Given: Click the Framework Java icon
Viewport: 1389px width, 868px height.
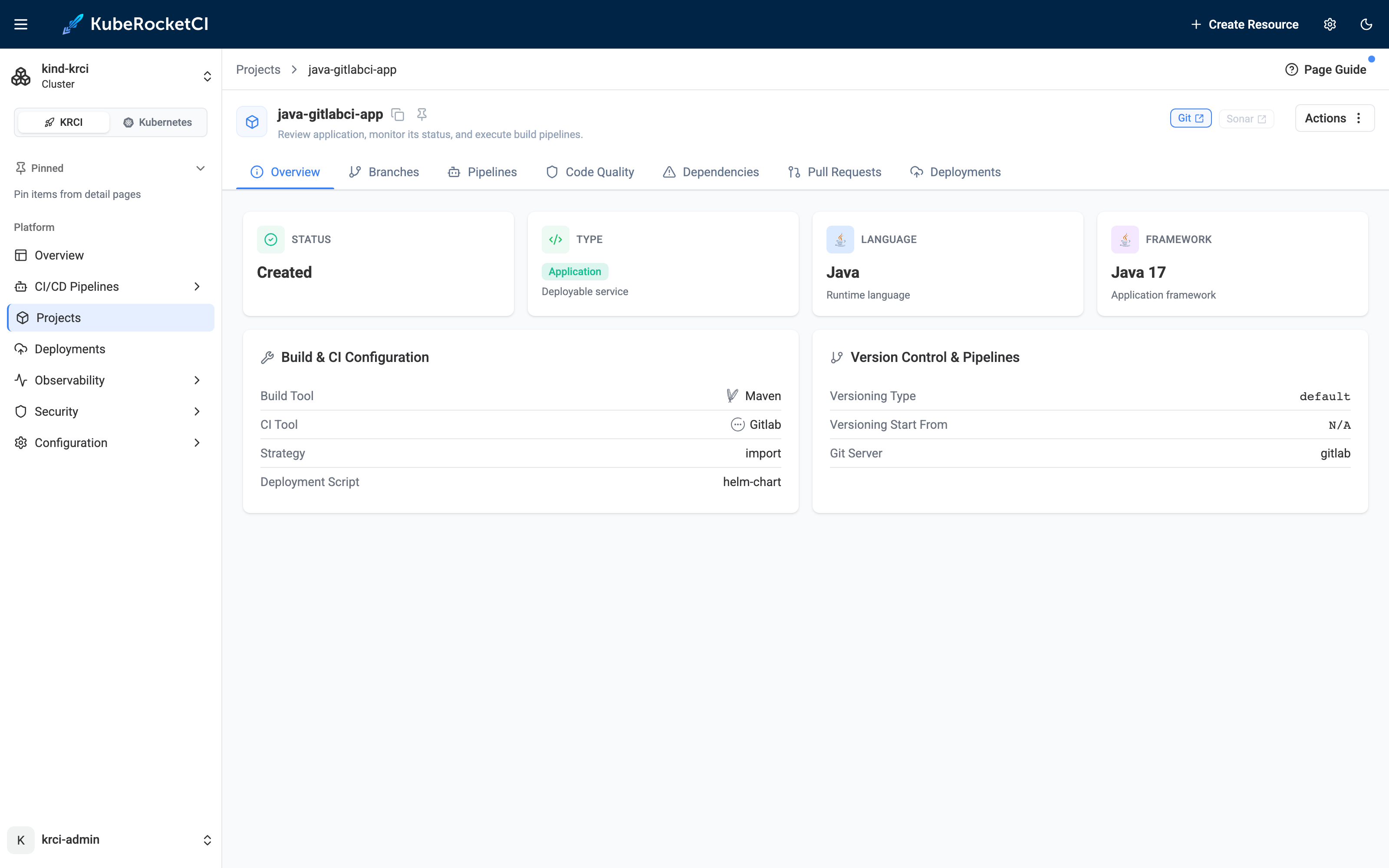Looking at the screenshot, I should click(1125, 240).
